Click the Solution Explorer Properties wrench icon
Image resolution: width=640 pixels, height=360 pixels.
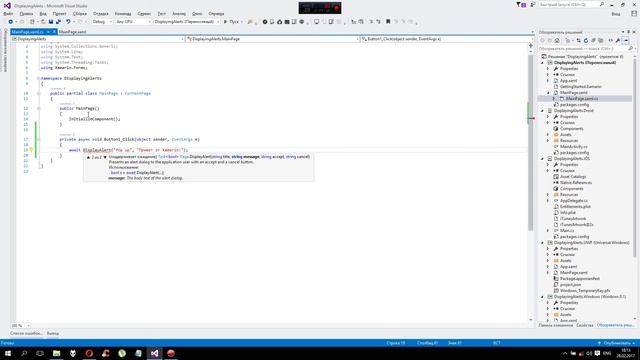[618, 40]
